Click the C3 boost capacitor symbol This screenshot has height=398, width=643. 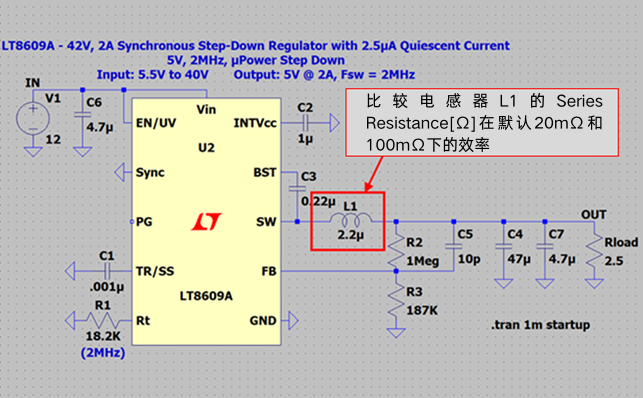tap(297, 189)
